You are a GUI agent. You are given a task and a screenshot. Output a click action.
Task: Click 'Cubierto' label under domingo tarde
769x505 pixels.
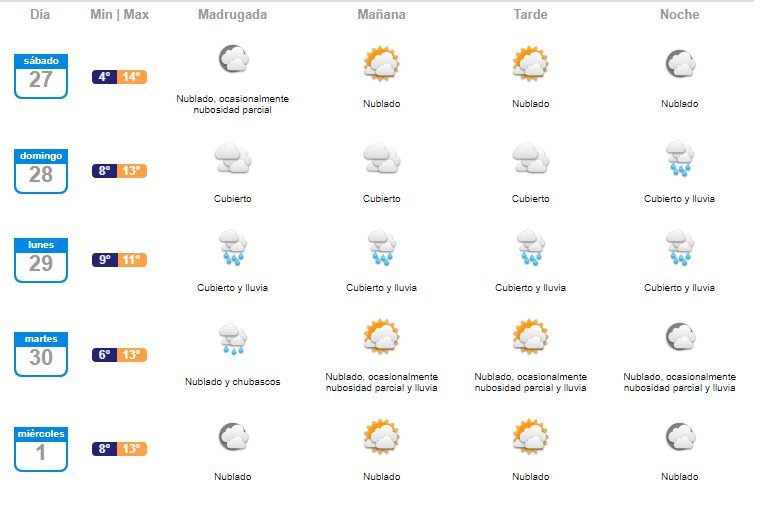pos(531,199)
